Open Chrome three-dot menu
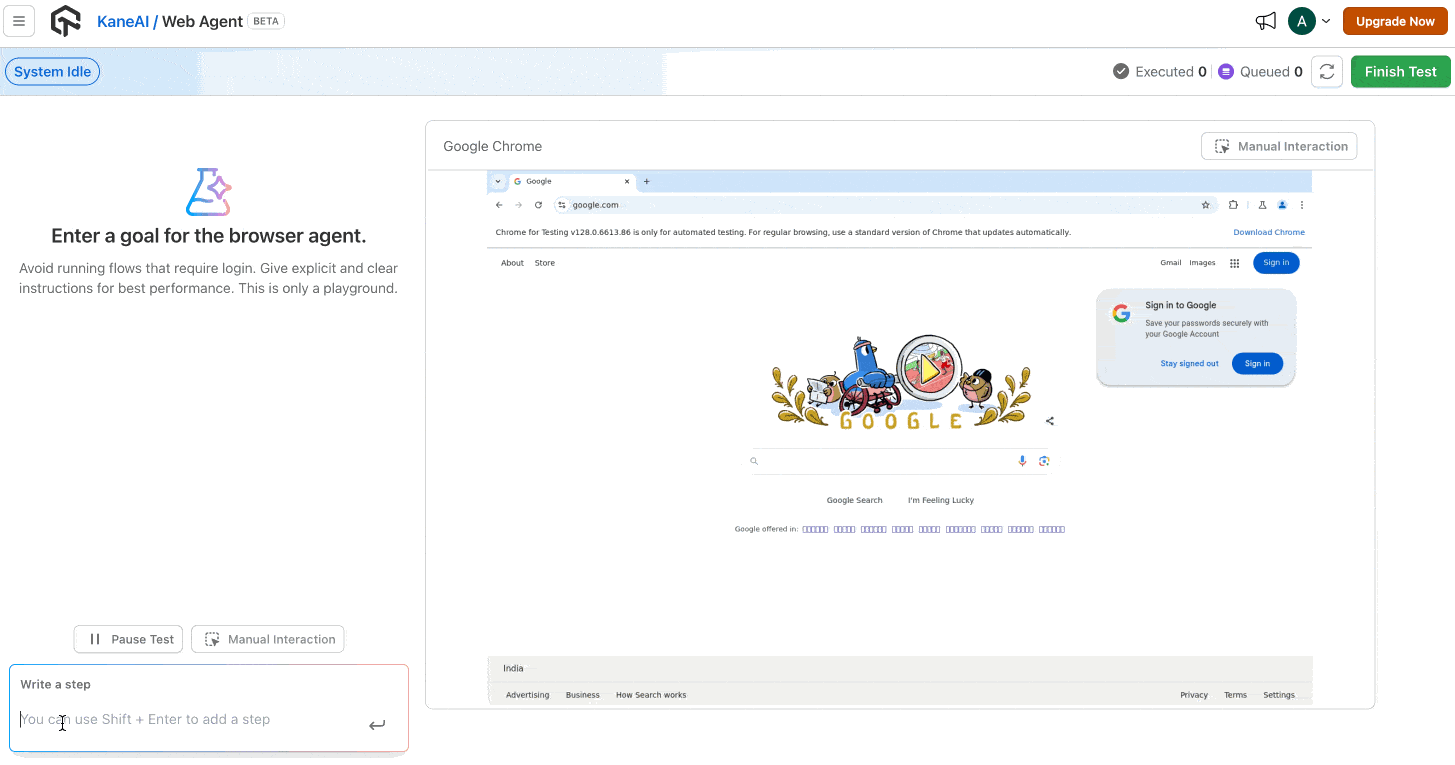1455x765 pixels. click(x=1301, y=205)
